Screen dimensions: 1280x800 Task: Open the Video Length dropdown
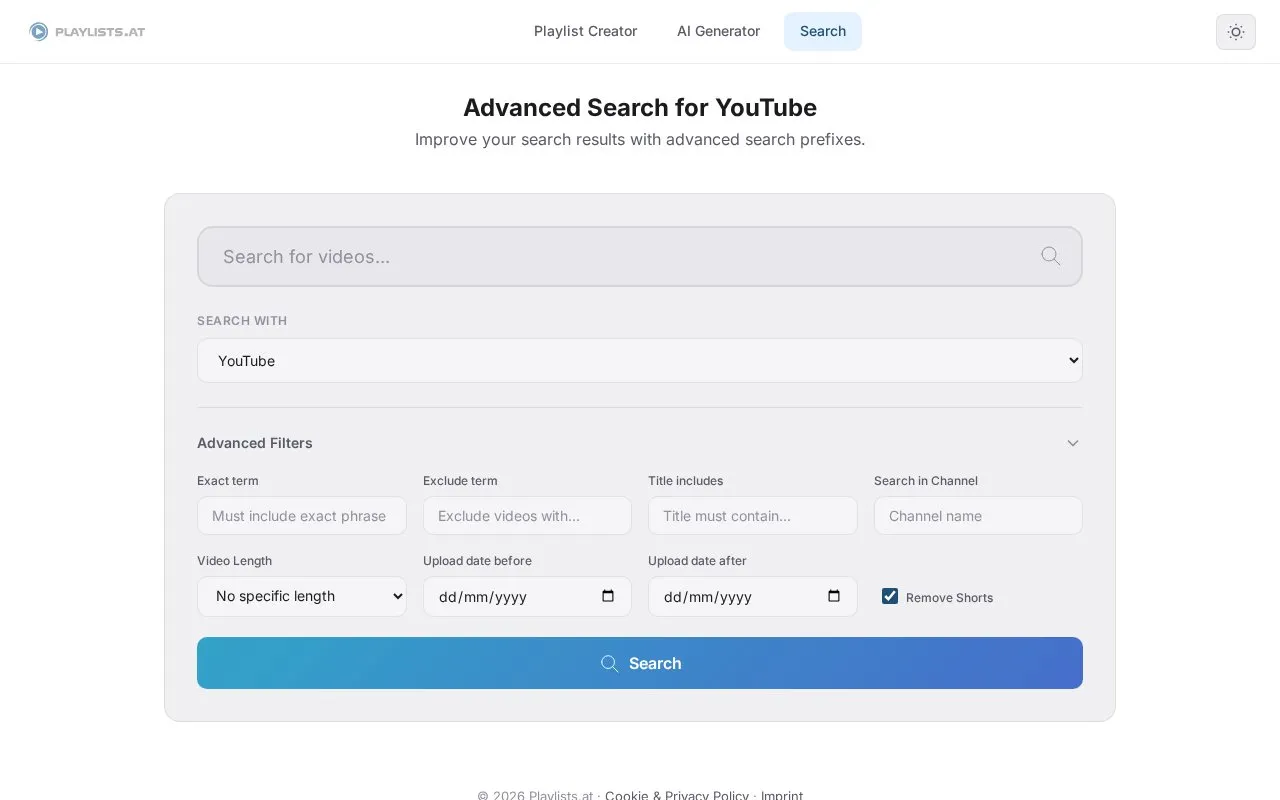[302, 596]
